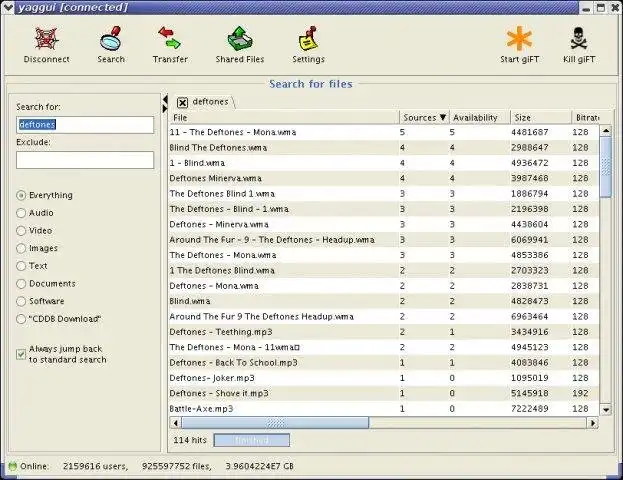This screenshot has width=623, height=480.
Task: Select "The Deftones - Blind - 1.wma" row
Action: [x=384, y=209]
